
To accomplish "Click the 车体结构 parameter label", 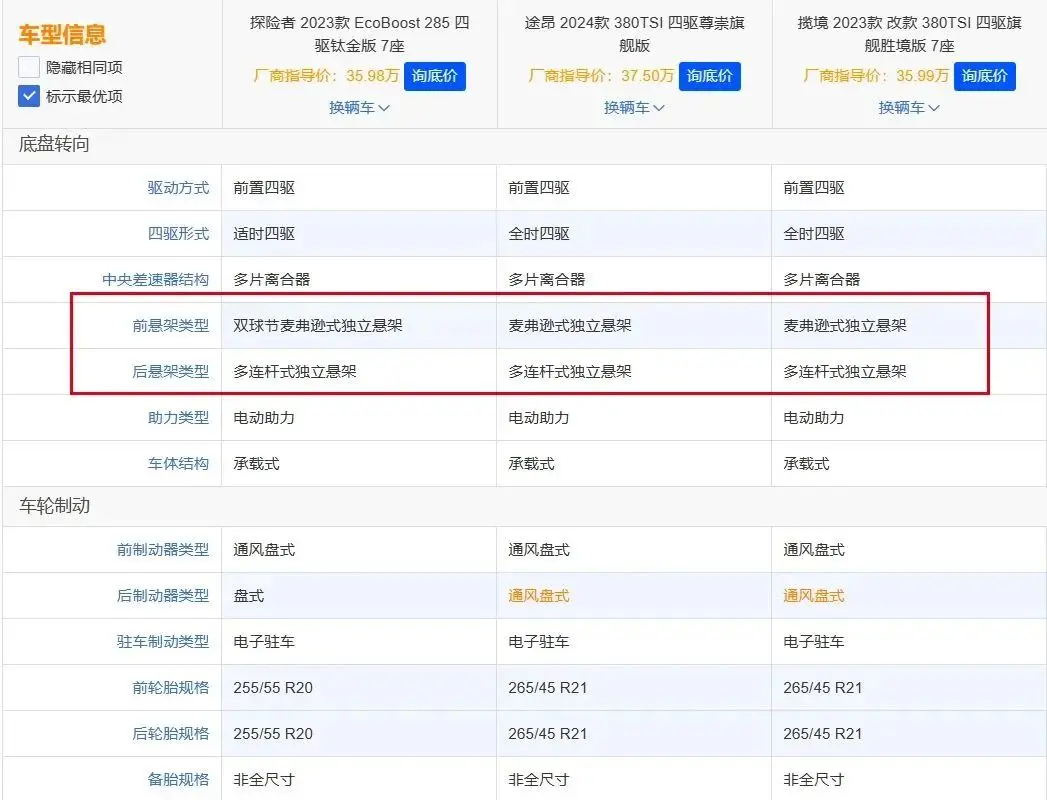I will tap(178, 464).
